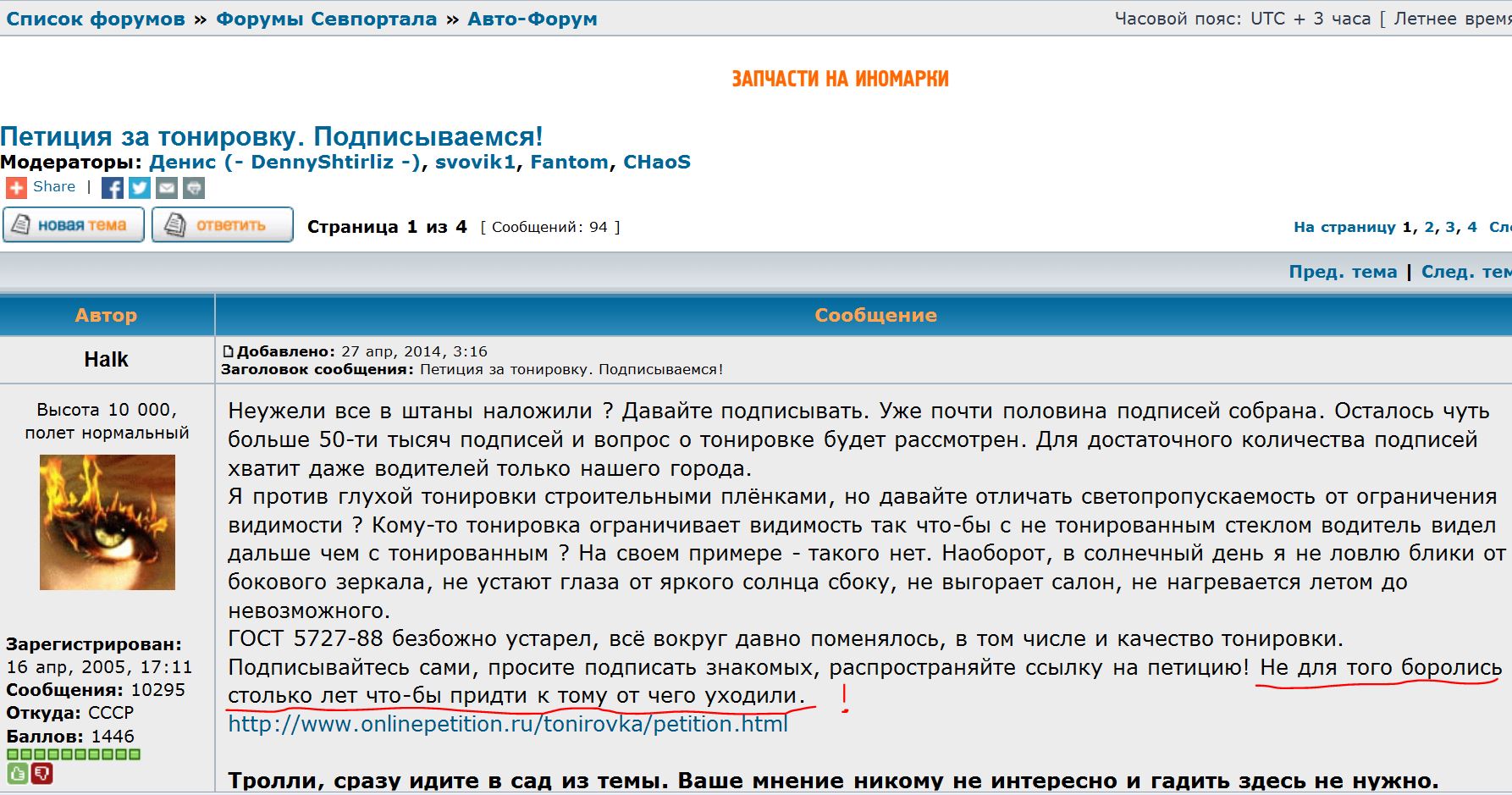
Task: Give Halk a thumbs down rating
Action: click(x=41, y=772)
